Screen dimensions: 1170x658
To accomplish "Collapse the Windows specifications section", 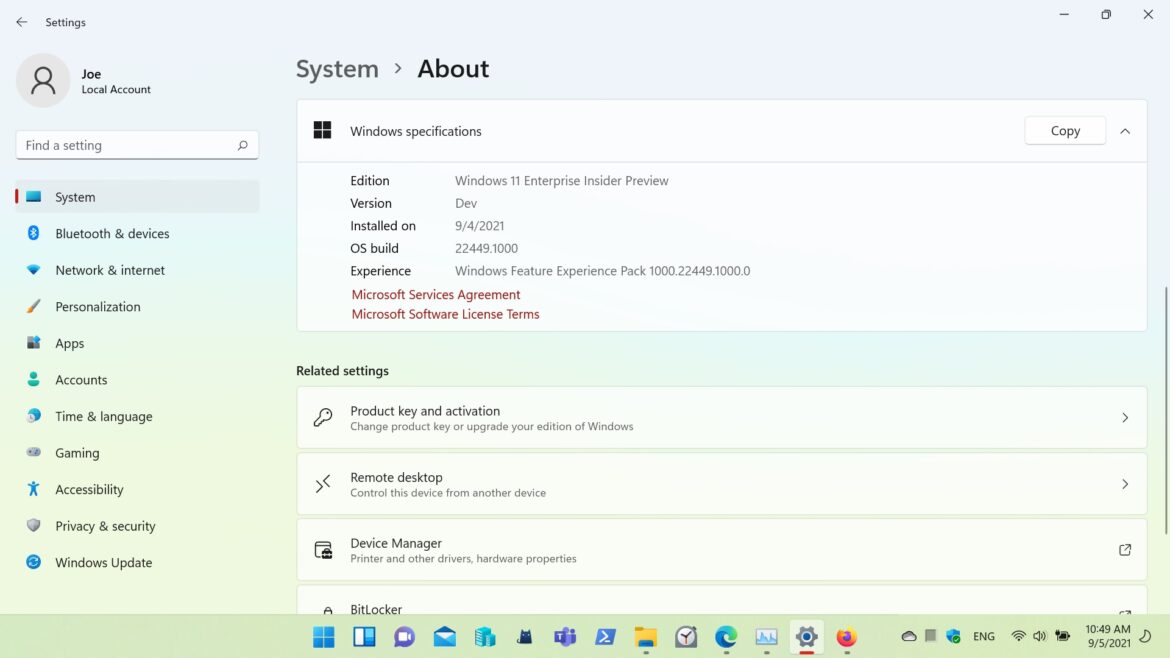I will tap(1125, 131).
